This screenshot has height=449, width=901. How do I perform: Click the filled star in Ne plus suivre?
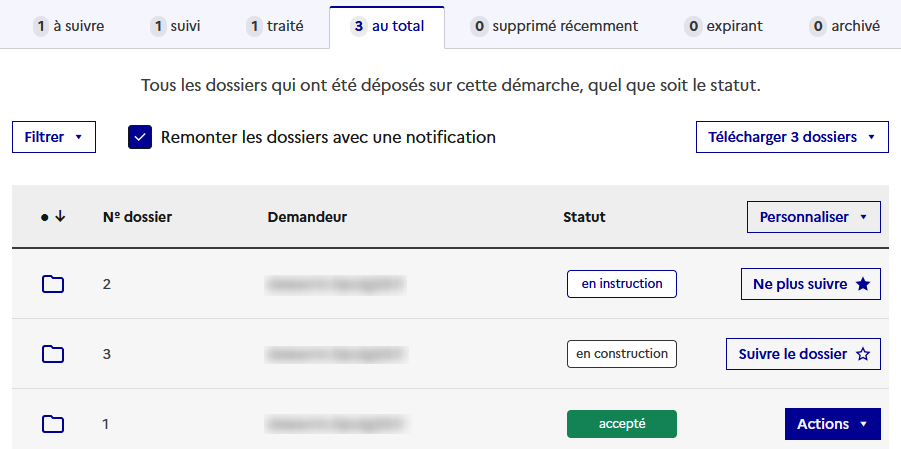[863, 284]
